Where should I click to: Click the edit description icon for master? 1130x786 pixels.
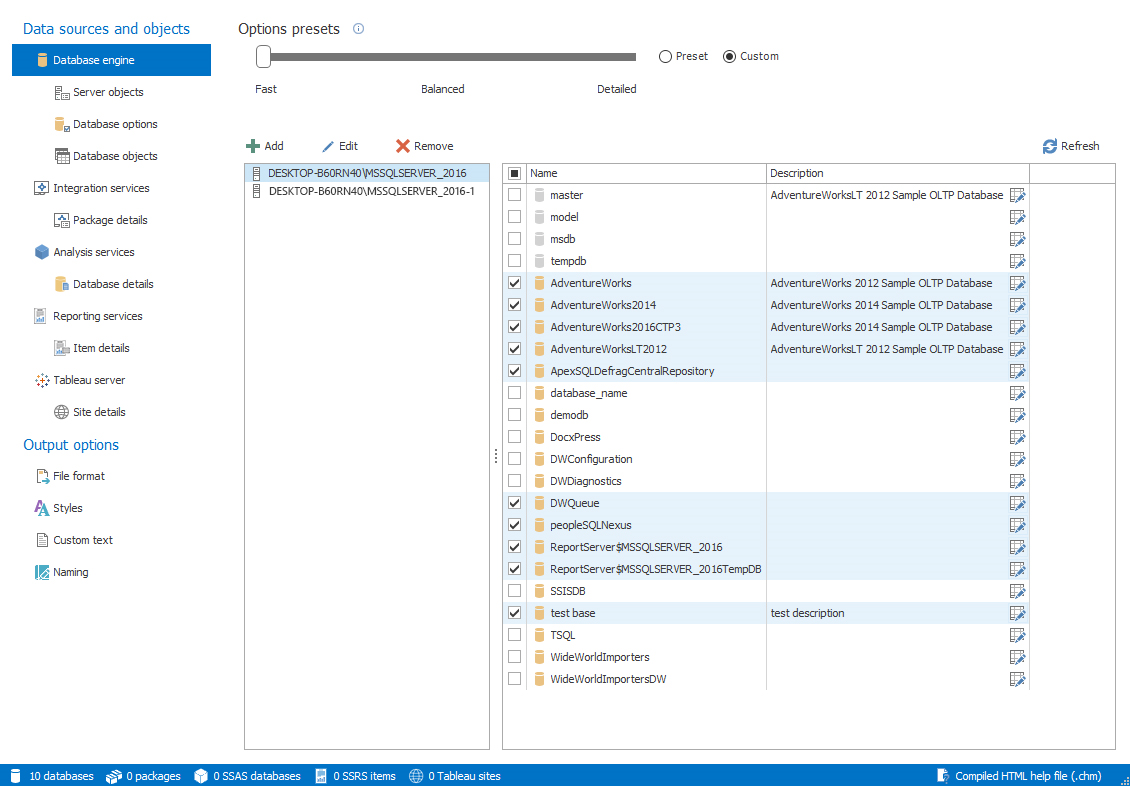point(1018,195)
